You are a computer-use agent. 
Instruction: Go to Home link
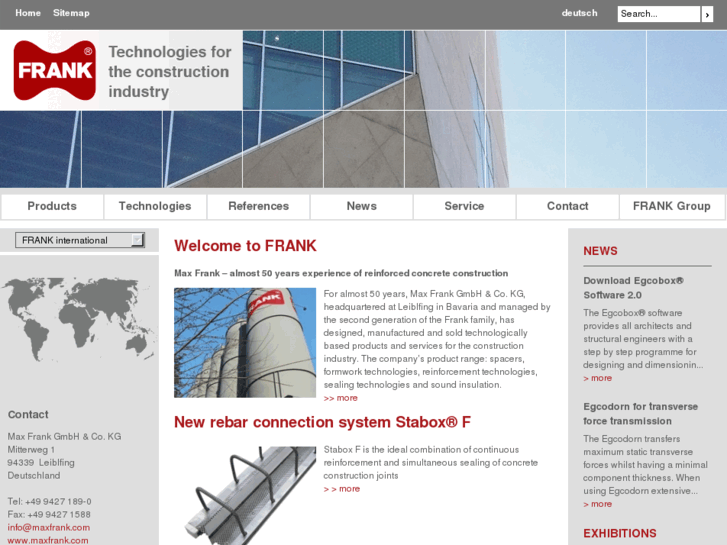(28, 13)
